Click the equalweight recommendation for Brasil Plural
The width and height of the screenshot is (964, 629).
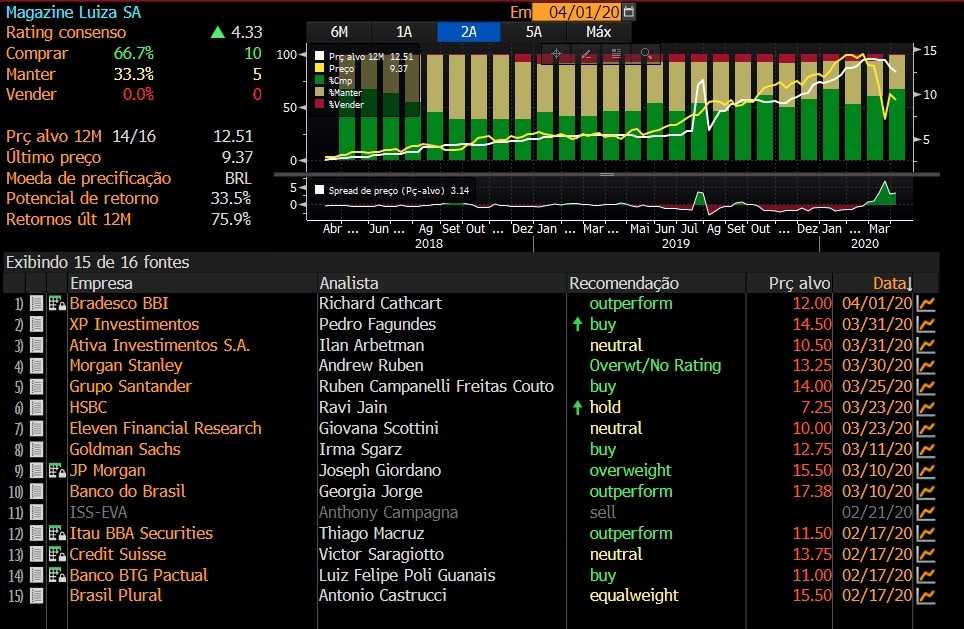634,595
